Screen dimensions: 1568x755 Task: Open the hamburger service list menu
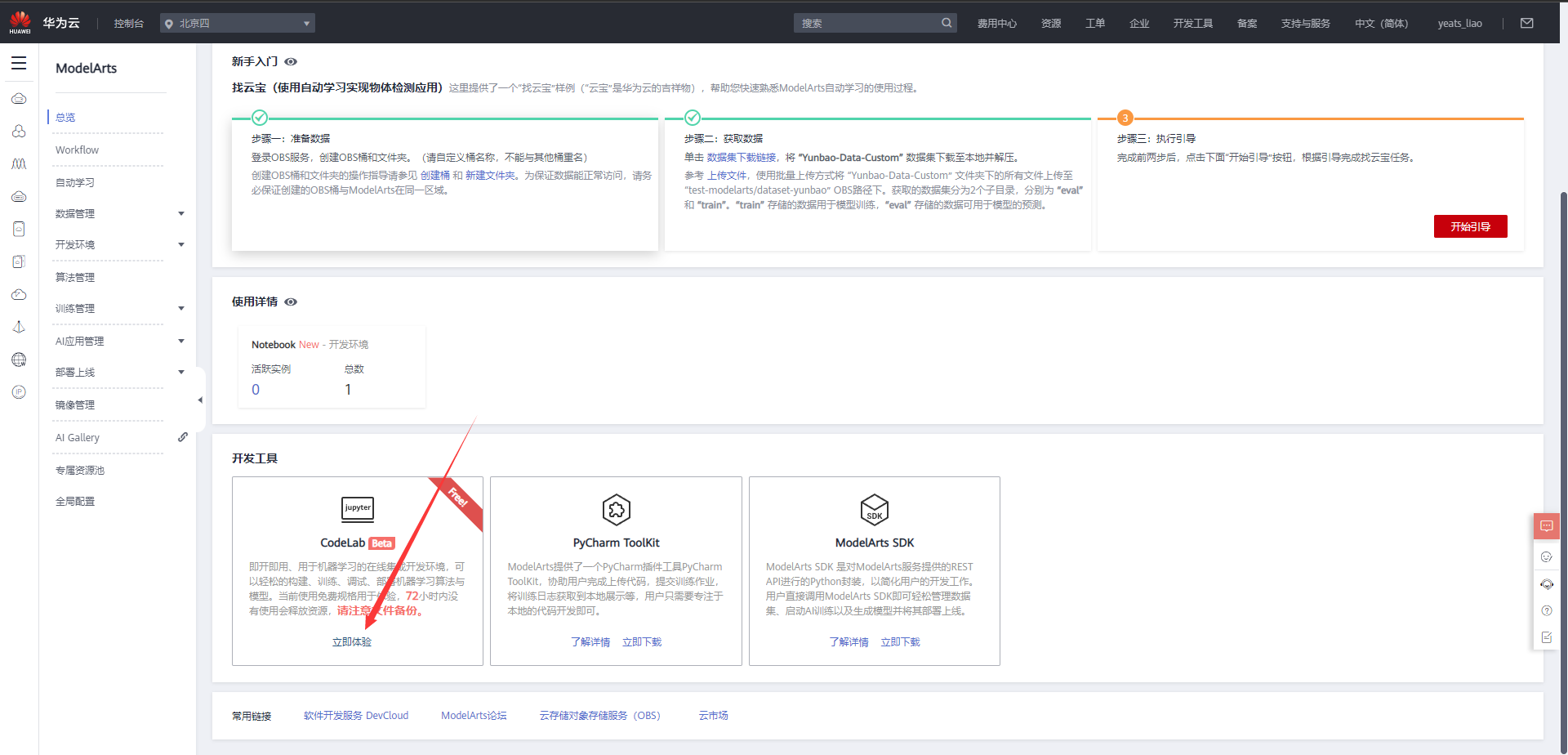[19, 64]
